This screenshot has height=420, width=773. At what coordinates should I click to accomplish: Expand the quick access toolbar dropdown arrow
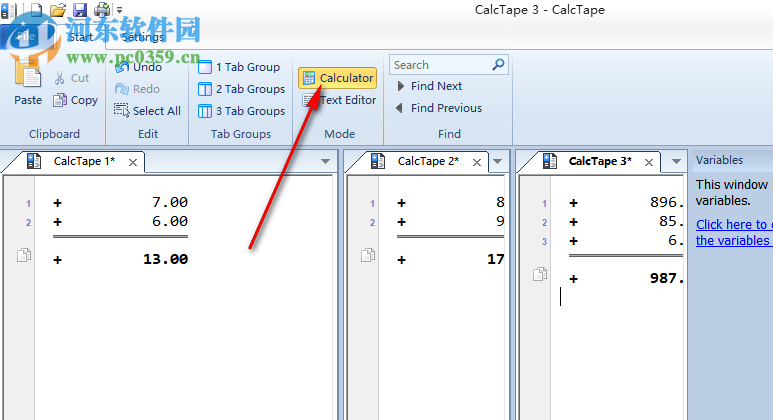click(119, 9)
